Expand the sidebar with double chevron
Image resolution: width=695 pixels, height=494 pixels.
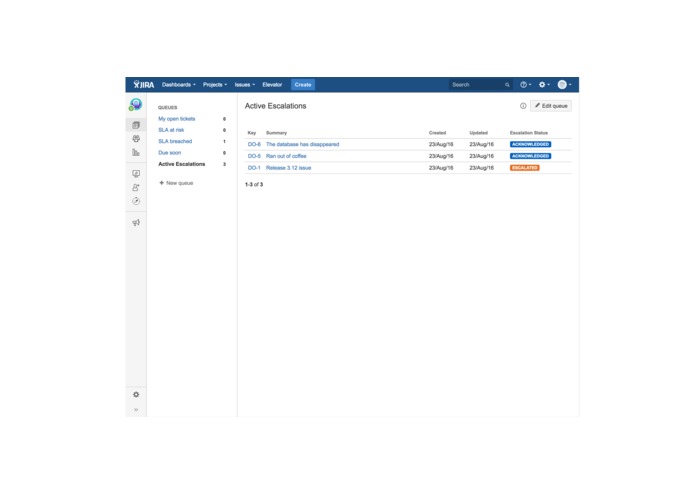[x=136, y=409]
